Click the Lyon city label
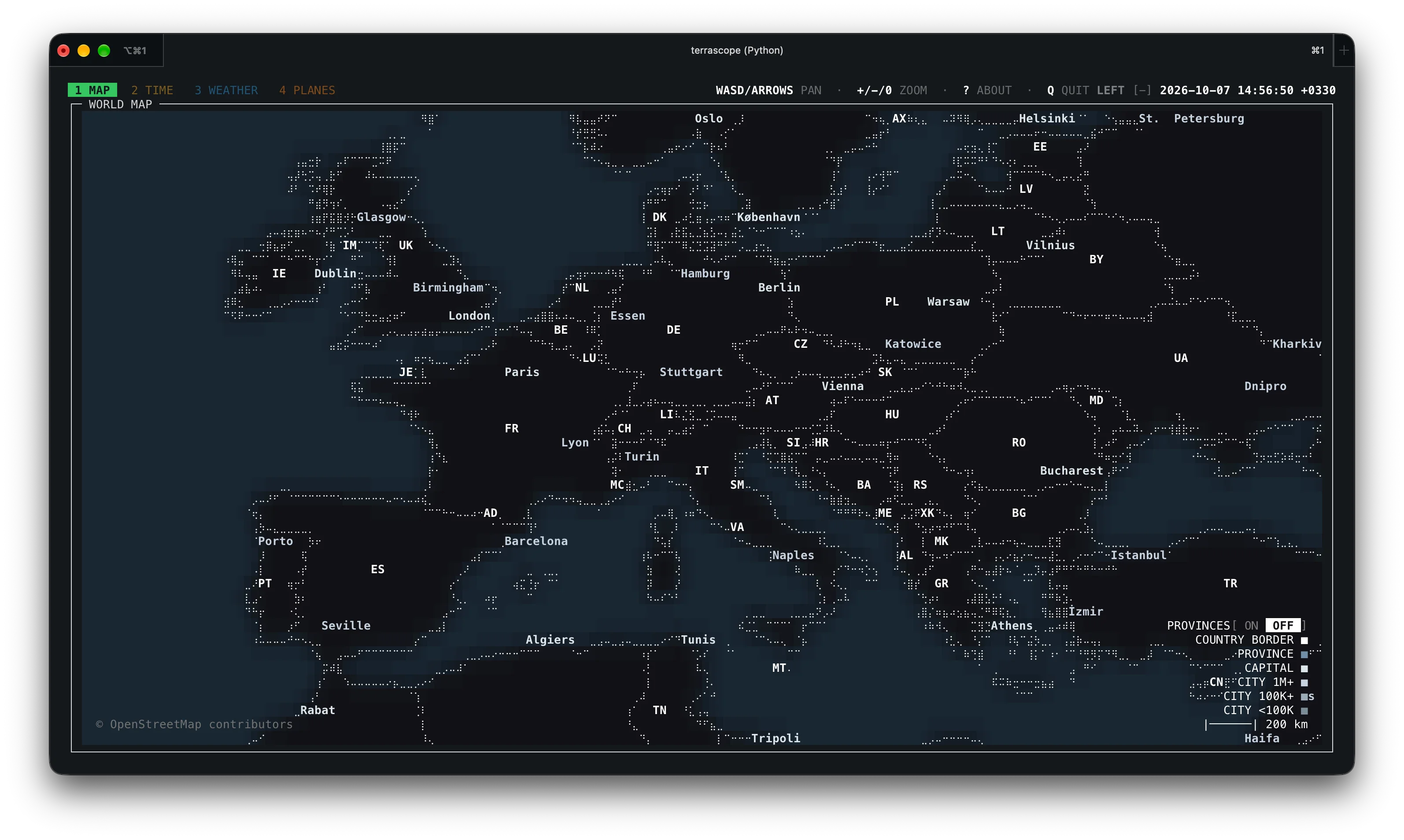This screenshot has width=1404, height=840. point(575,442)
